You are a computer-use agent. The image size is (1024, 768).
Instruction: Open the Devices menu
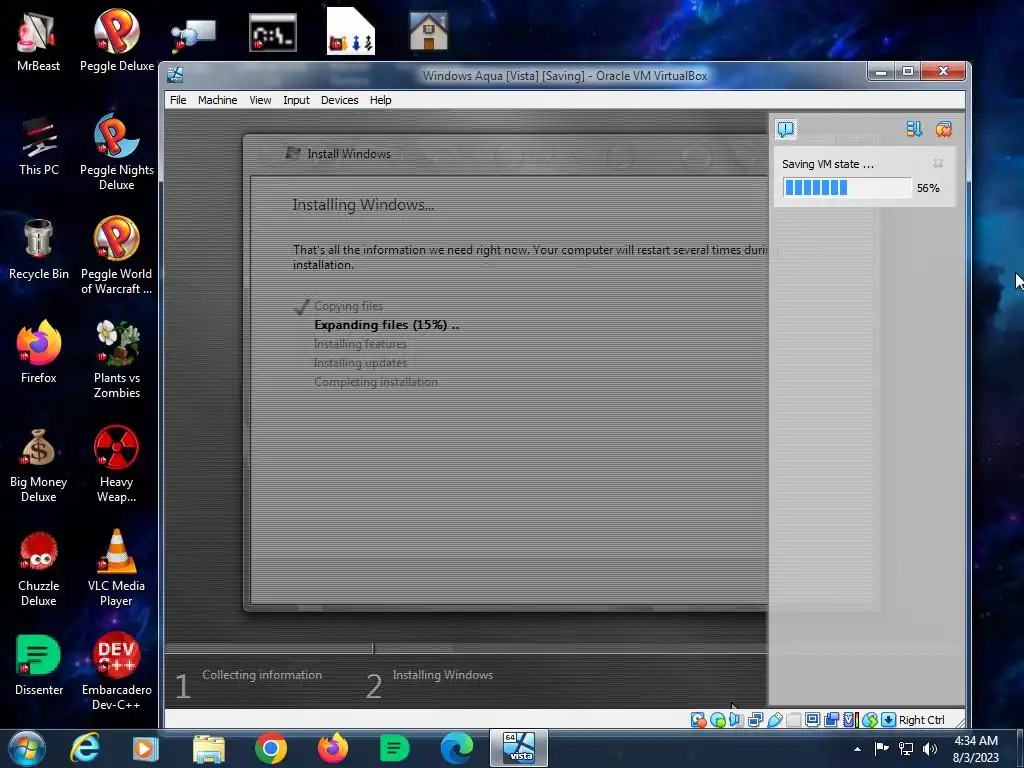pos(340,100)
